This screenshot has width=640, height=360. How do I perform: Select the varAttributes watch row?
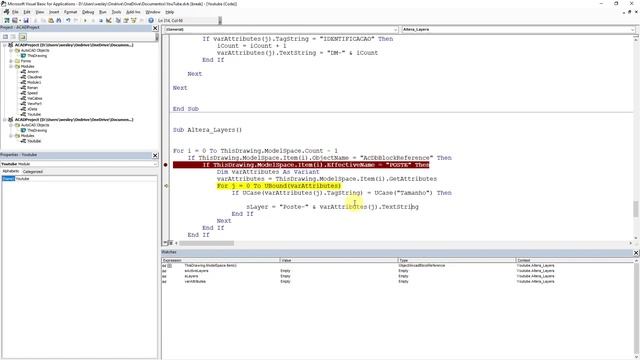398,282
